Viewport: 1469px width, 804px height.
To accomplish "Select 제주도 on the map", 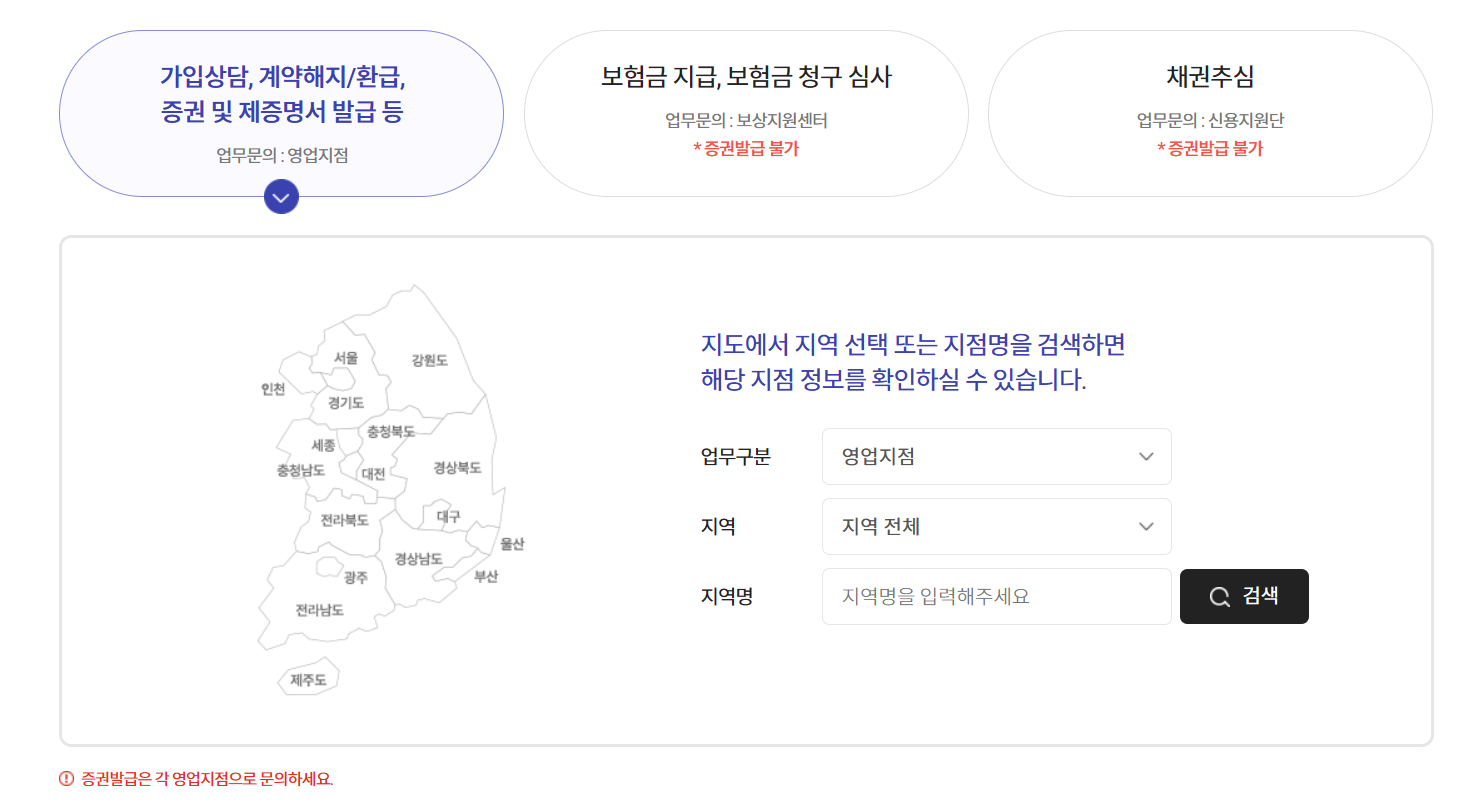I will 307,677.
